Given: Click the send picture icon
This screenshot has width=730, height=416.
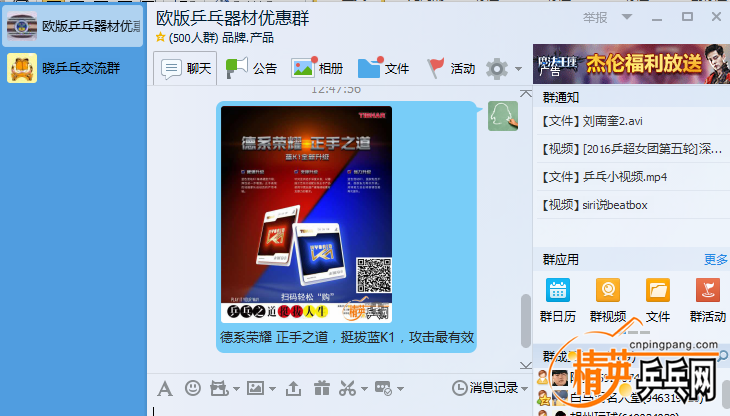Looking at the screenshot, I should [x=255, y=388].
